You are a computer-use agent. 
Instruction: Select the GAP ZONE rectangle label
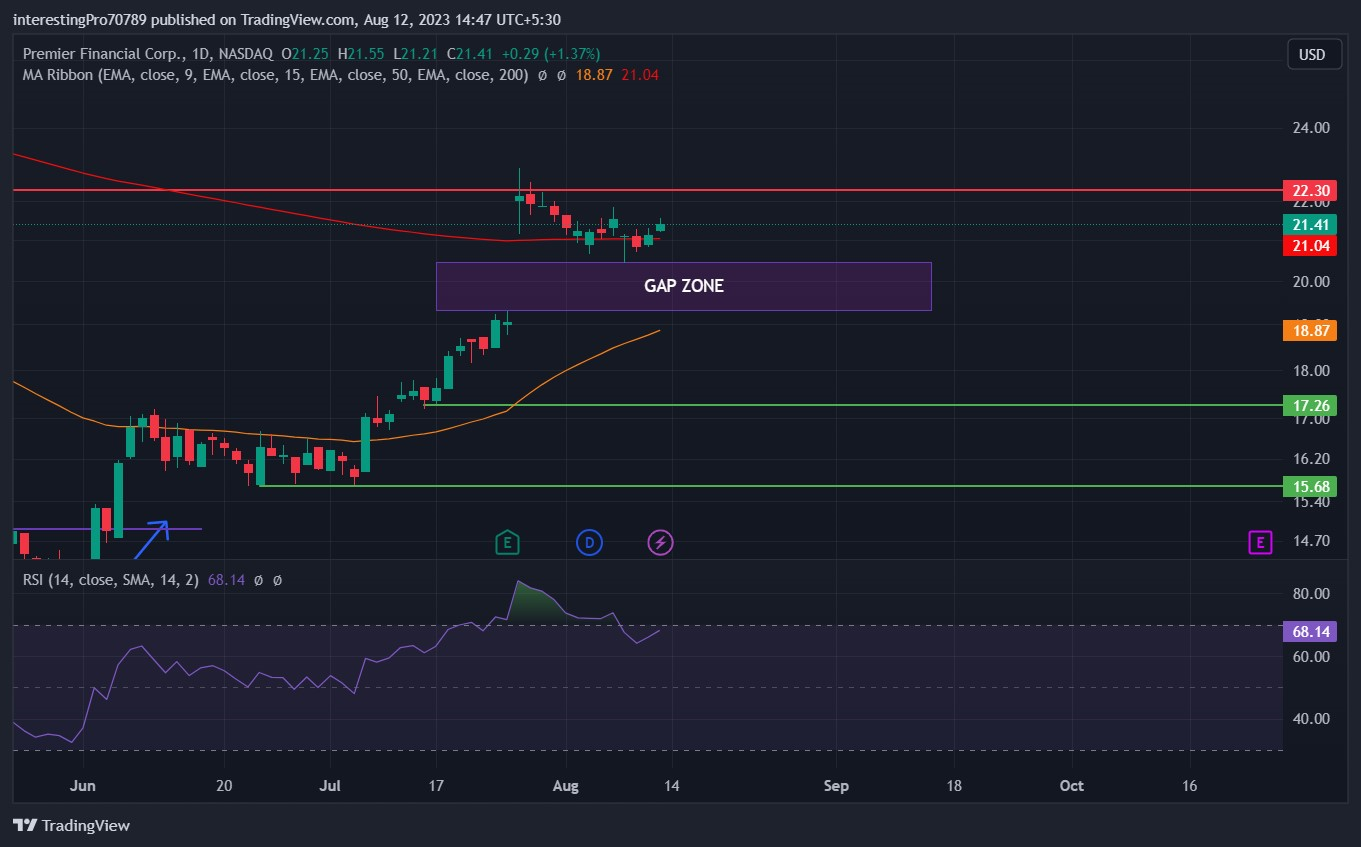[684, 286]
